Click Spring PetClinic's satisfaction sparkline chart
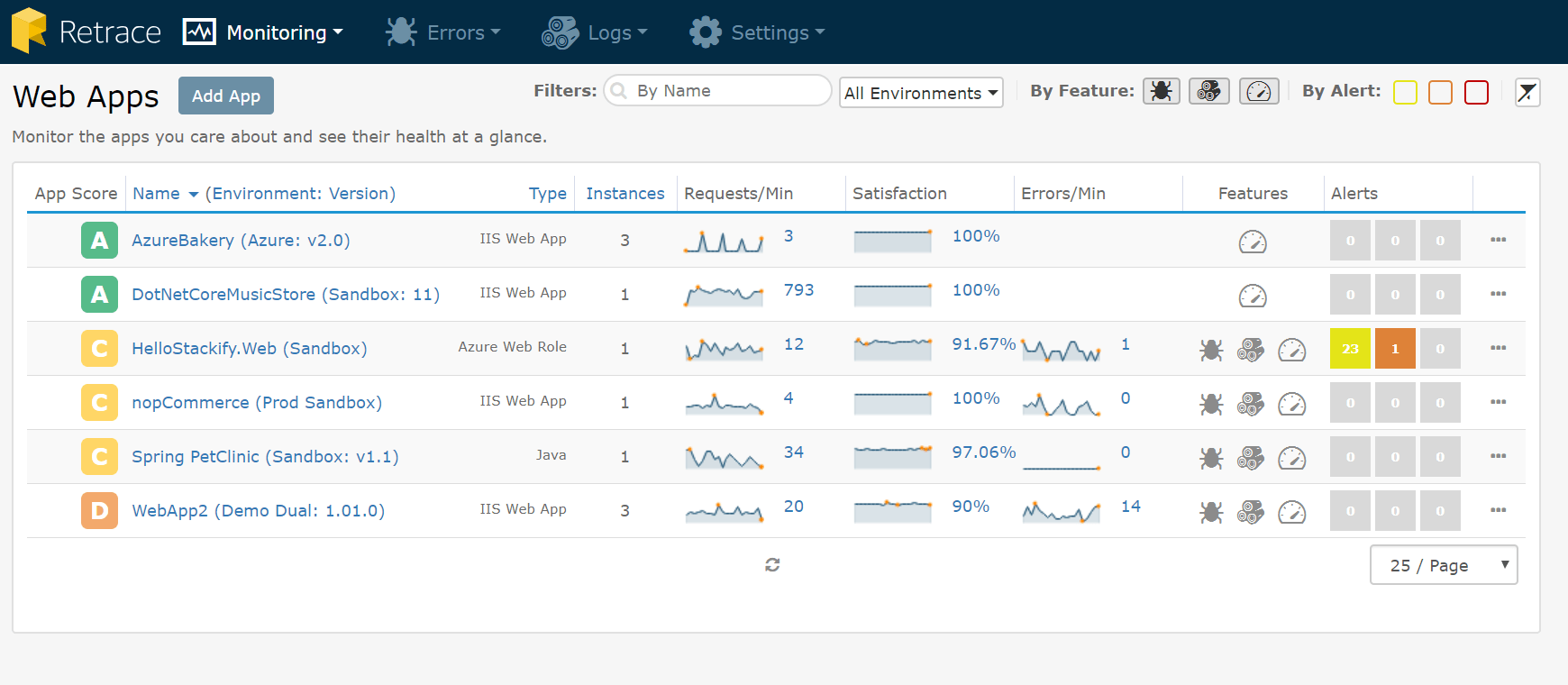Viewport: 1568px width, 685px height. [x=893, y=457]
